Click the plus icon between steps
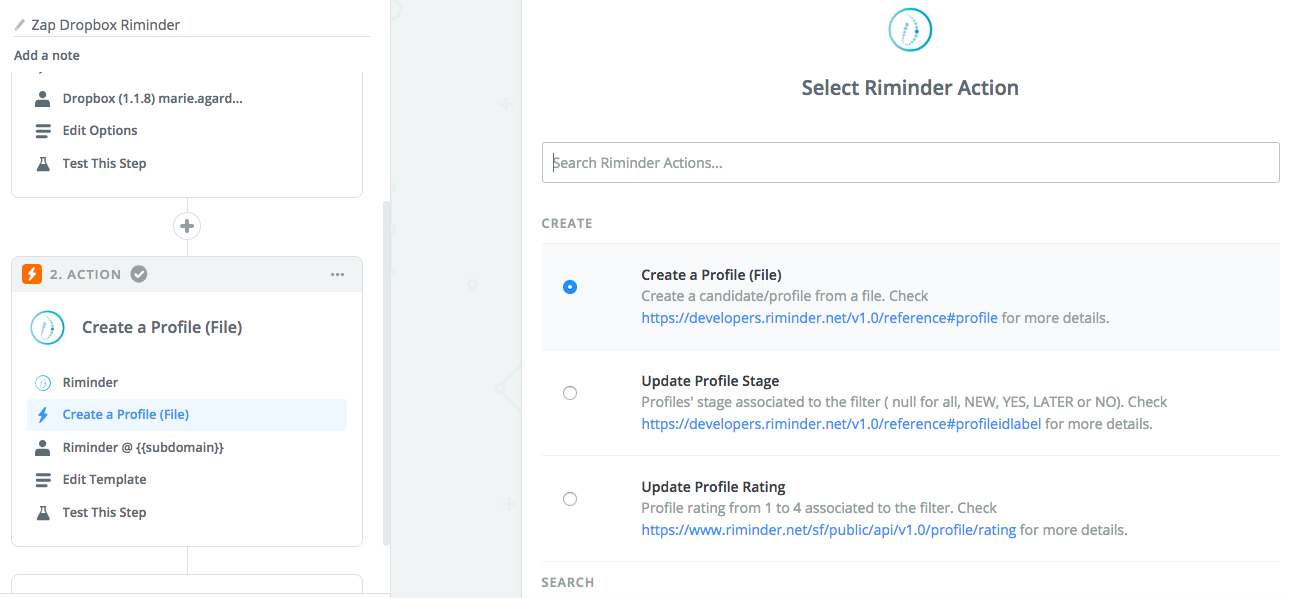Screen dimensions: 1289x598 point(187,226)
